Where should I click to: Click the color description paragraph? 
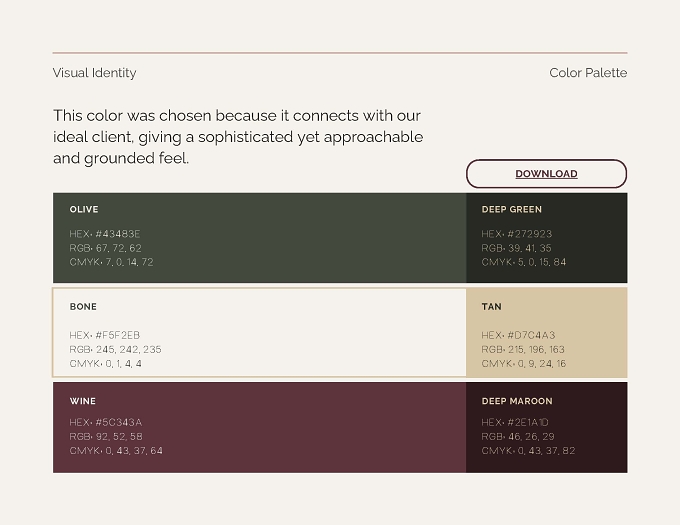point(238,137)
